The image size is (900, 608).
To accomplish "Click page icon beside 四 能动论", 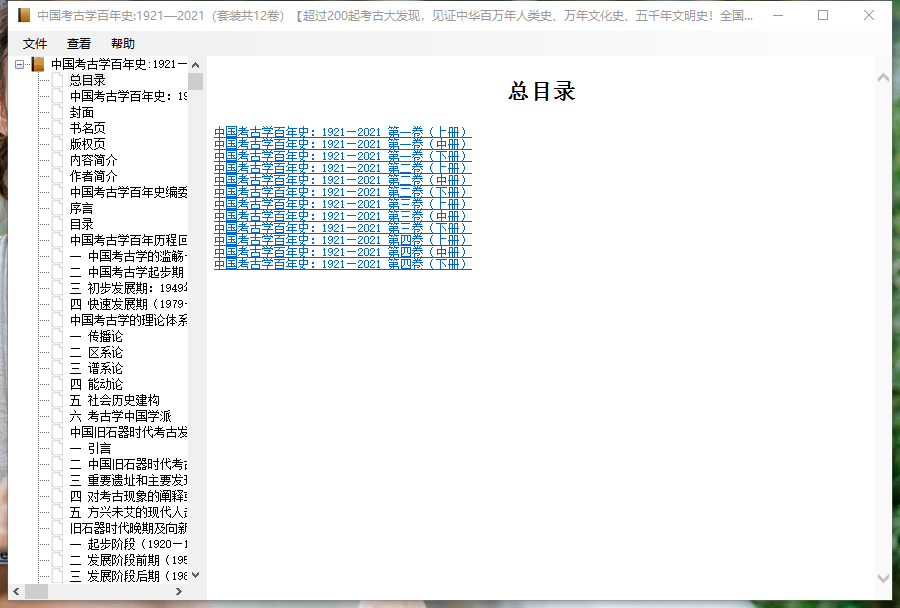I will [57, 384].
